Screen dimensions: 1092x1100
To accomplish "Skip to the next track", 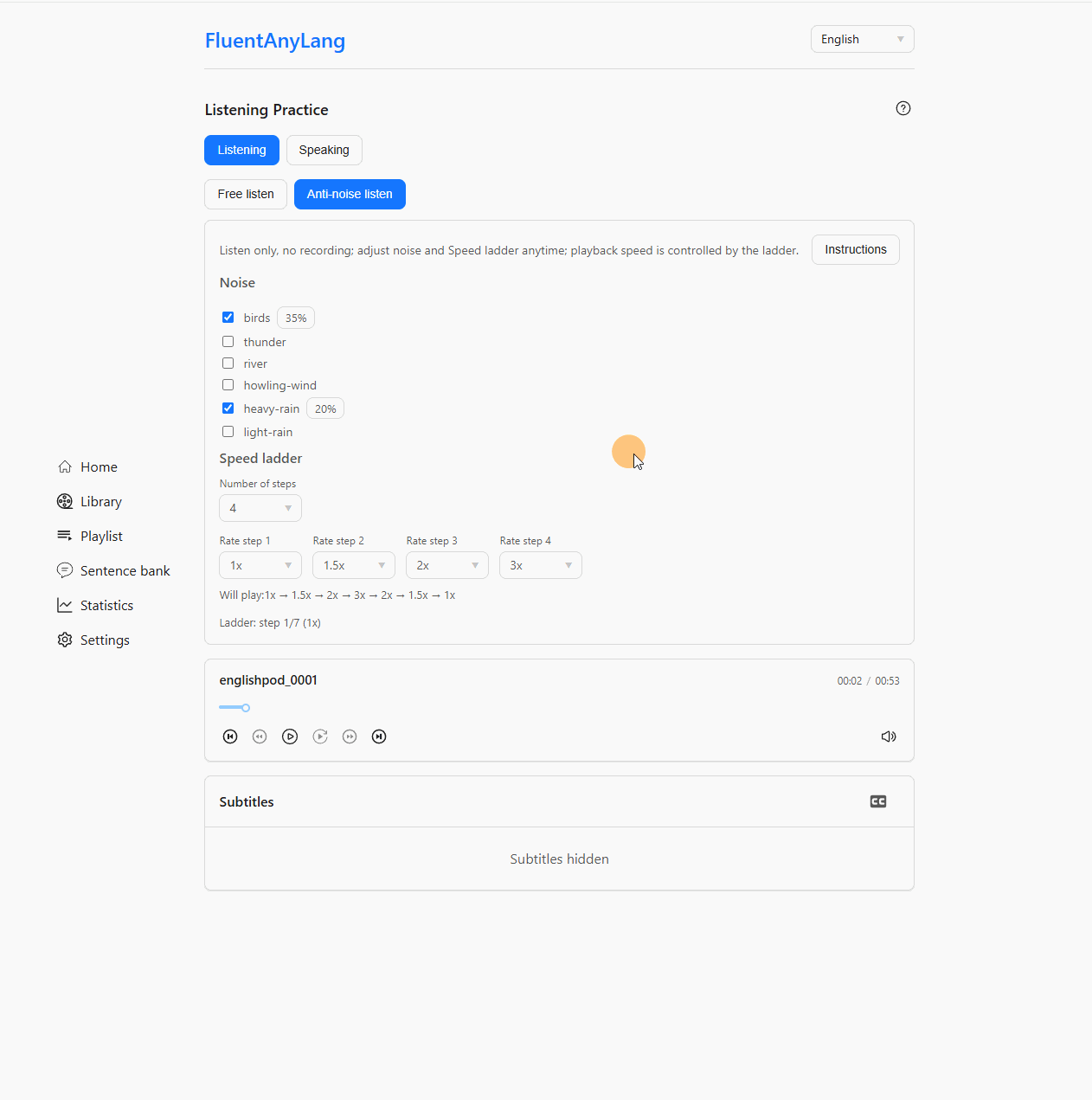I will [379, 737].
